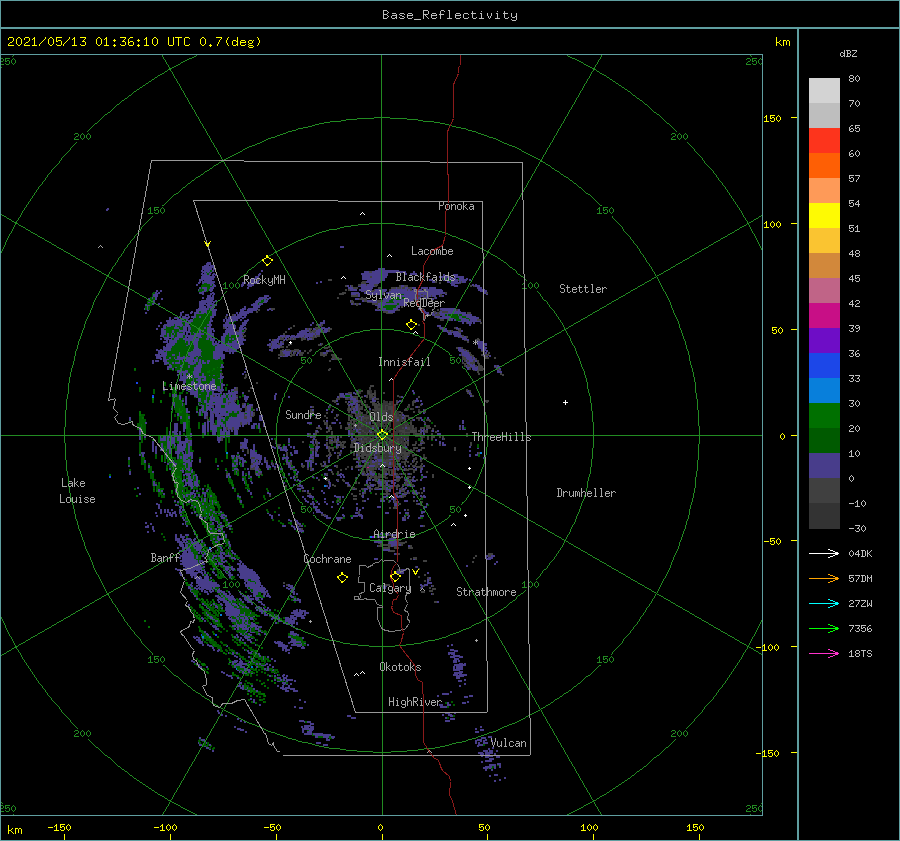The height and width of the screenshot is (841, 900).
Task: Click the Okotoks city label
Action: pyautogui.click(x=400, y=667)
